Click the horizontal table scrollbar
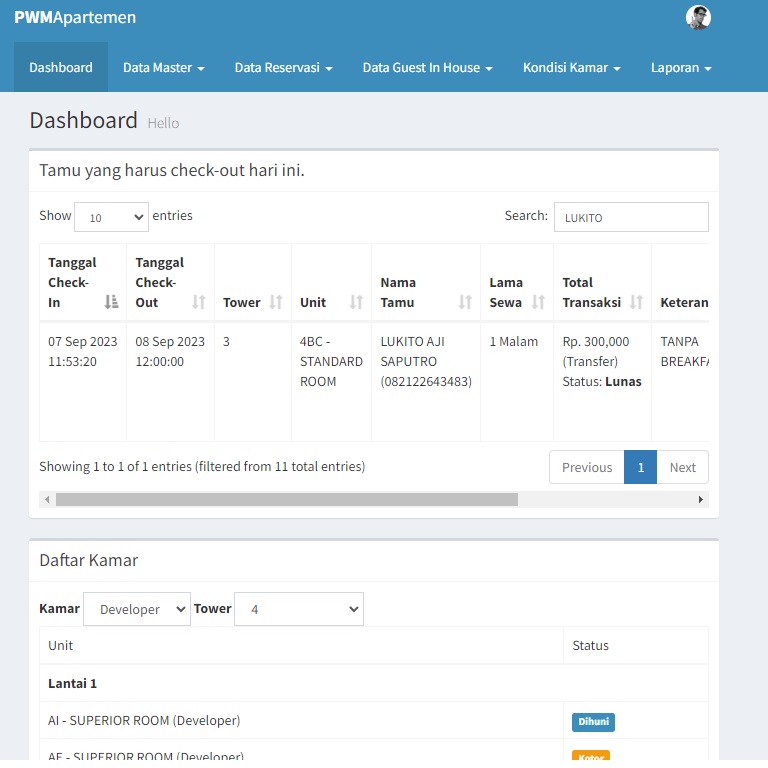Screen dimensions: 768x768 (x=286, y=499)
